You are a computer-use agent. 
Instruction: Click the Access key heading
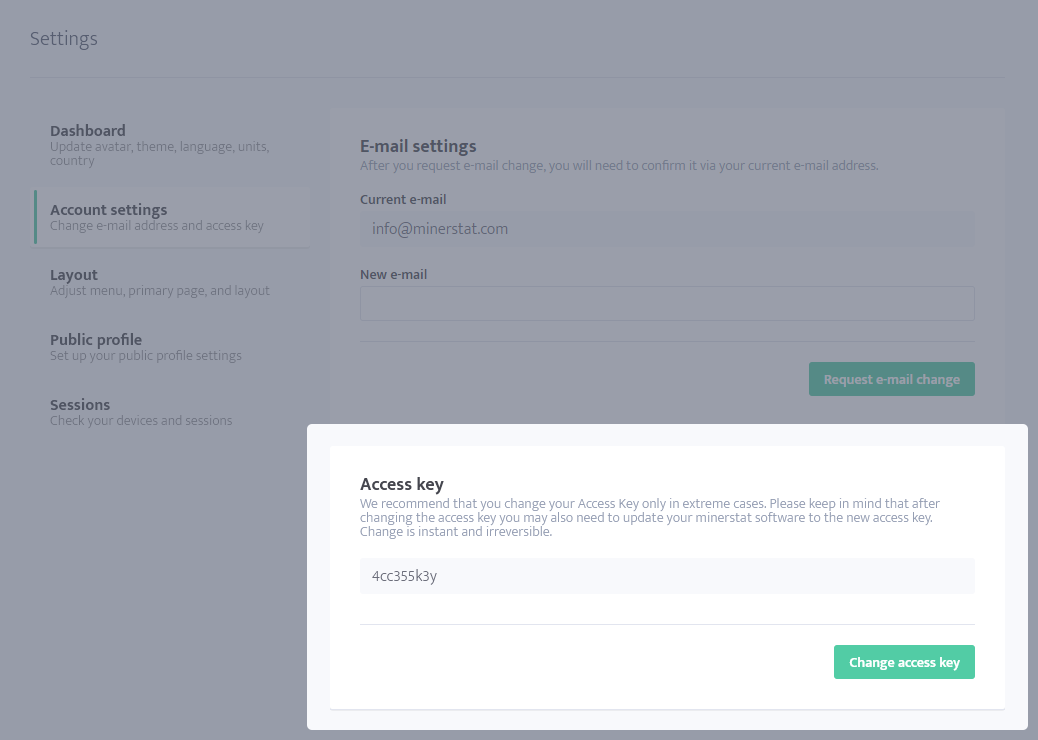[x=402, y=484]
